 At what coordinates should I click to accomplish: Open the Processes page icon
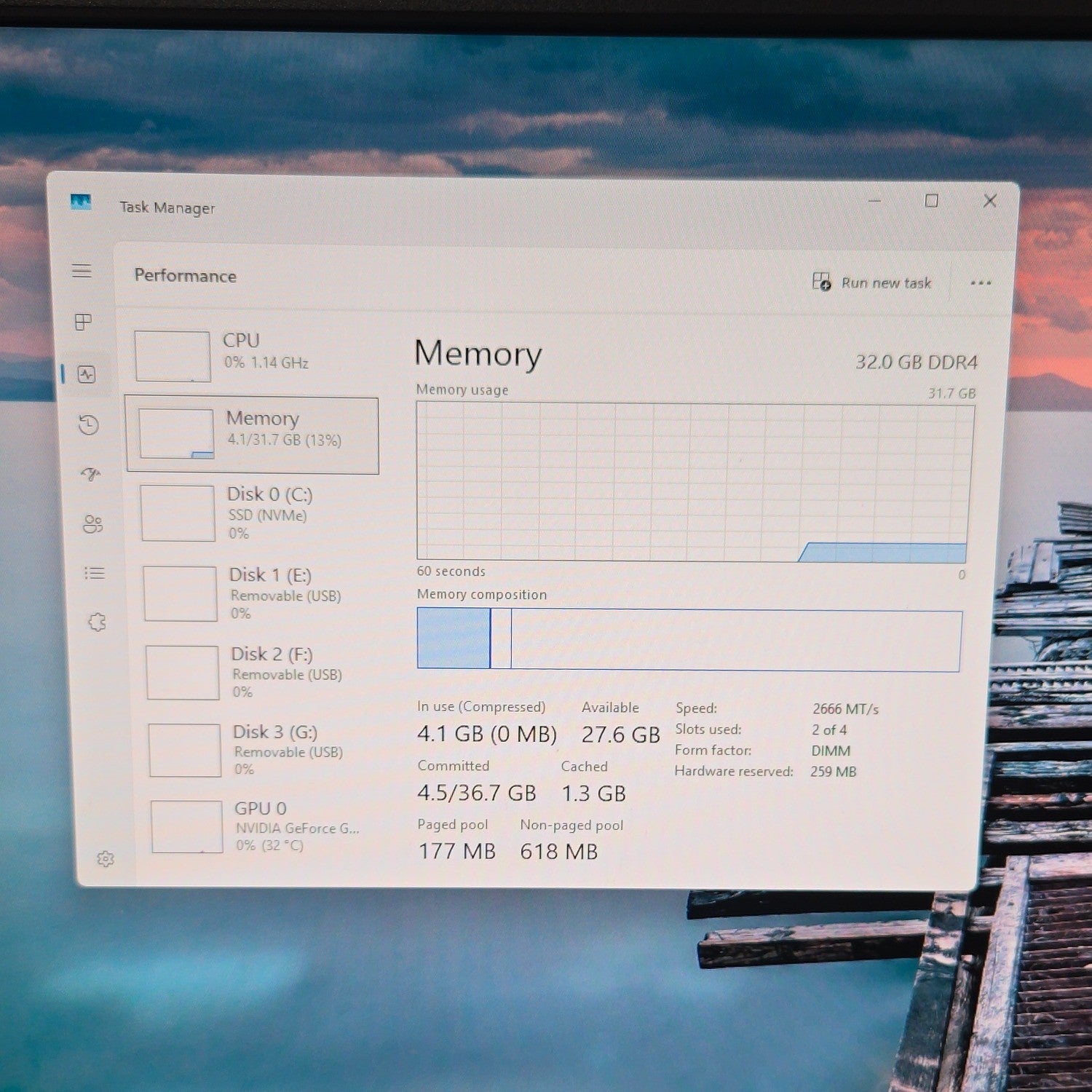[x=84, y=322]
